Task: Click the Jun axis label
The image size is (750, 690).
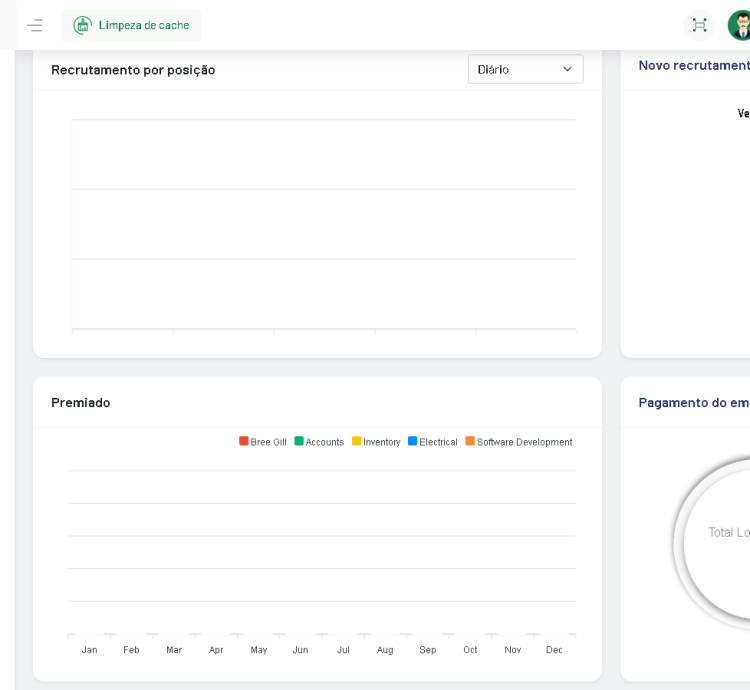Action: [300, 650]
